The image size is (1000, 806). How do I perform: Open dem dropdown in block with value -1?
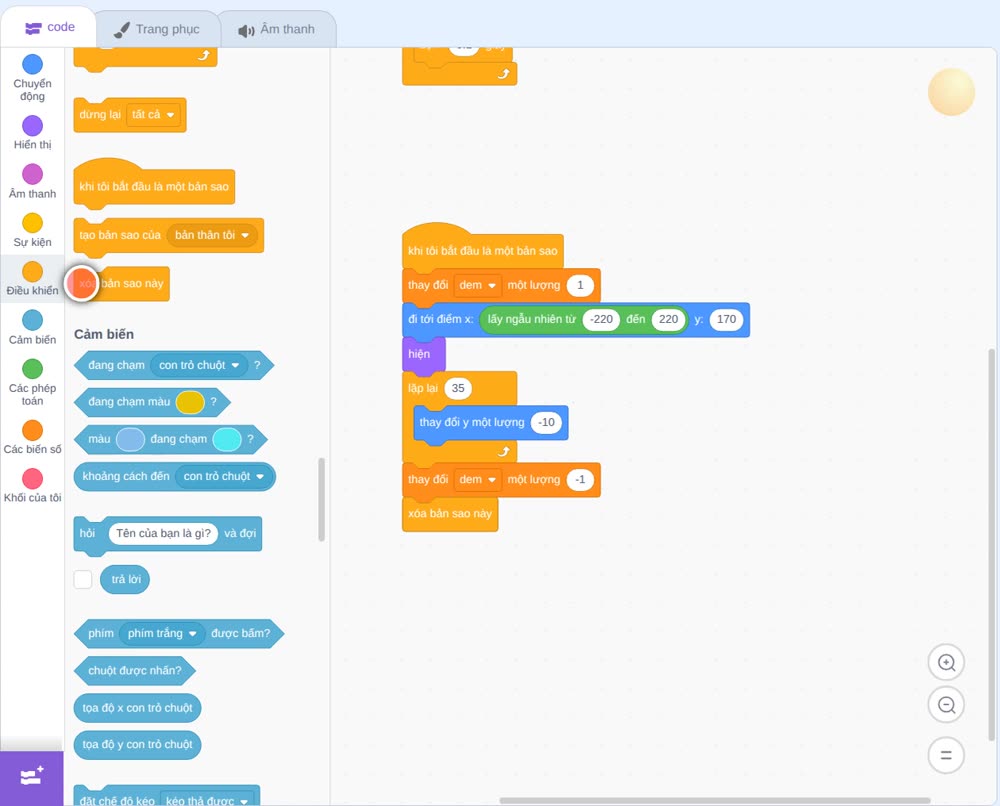tap(477, 480)
